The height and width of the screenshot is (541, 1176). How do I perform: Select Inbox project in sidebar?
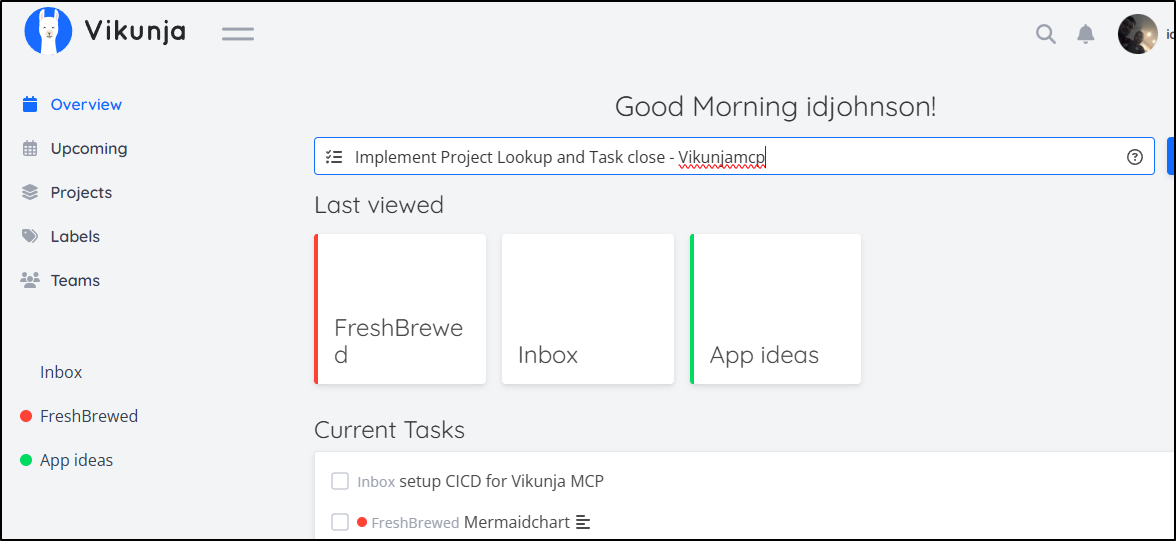point(61,372)
